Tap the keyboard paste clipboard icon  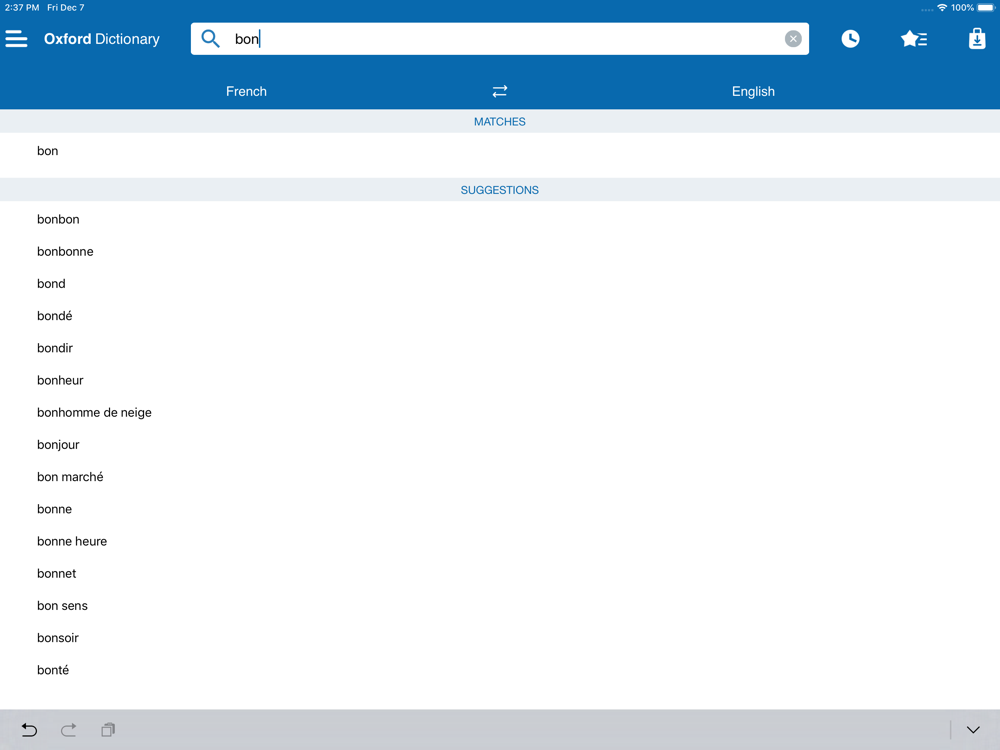point(108,730)
